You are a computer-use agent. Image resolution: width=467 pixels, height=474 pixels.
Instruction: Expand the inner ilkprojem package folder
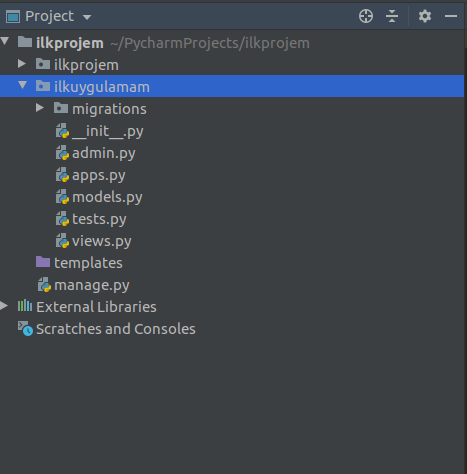pyautogui.click(x=22, y=63)
